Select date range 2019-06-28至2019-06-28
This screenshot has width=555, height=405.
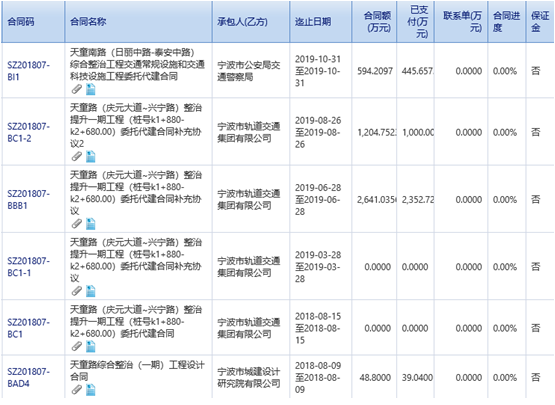(x=318, y=200)
